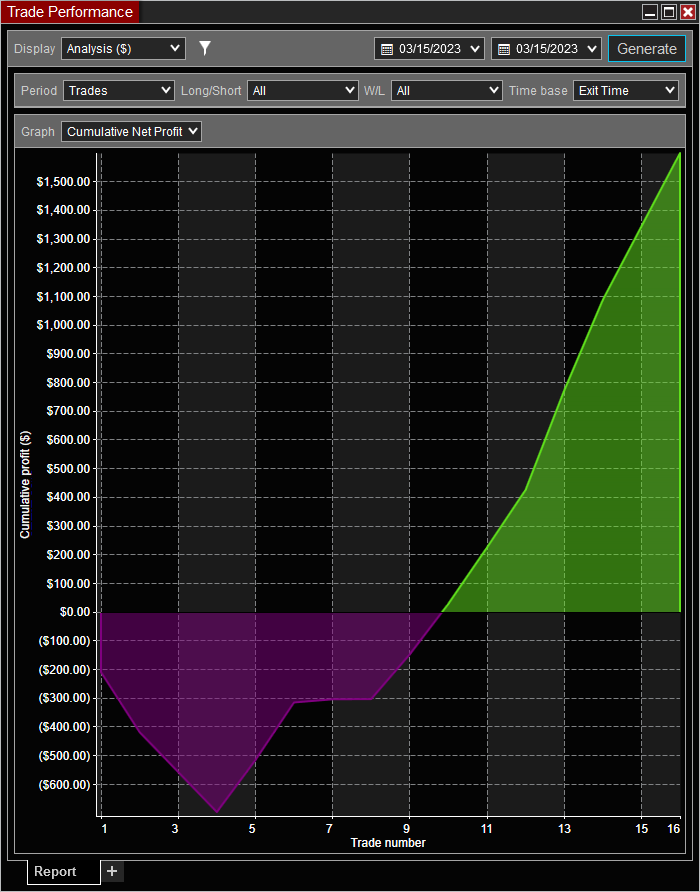The width and height of the screenshot is (700, 892).
Task: Open the Graph Cumulative Net Profit dropdown
Action: click(131, 131)
